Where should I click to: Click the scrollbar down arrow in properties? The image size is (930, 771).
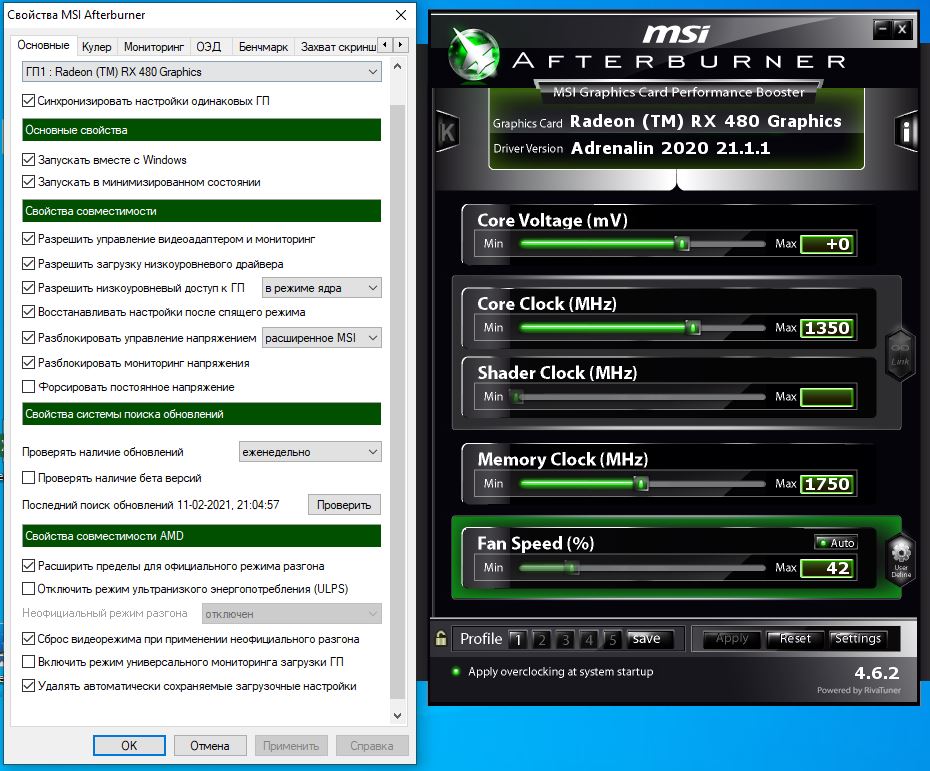click(x=397, y=716)
